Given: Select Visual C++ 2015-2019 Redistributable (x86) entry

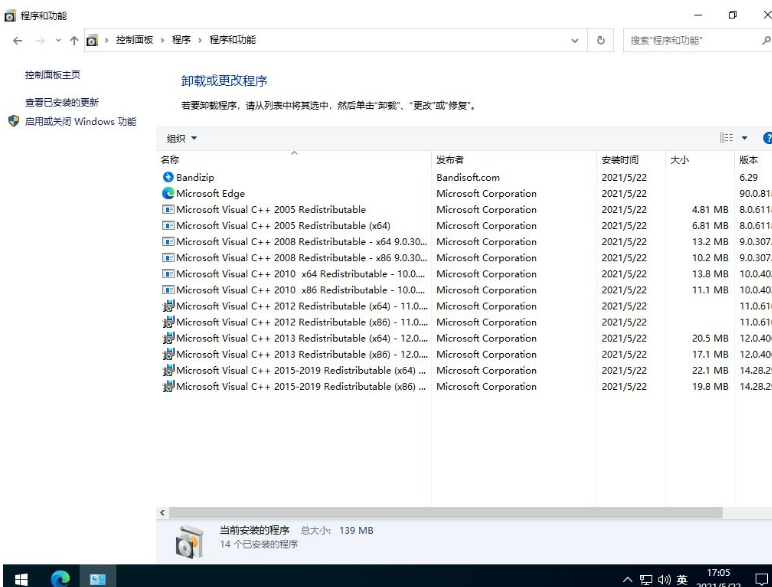Looking at the screenshot, I should click(301, 387).
